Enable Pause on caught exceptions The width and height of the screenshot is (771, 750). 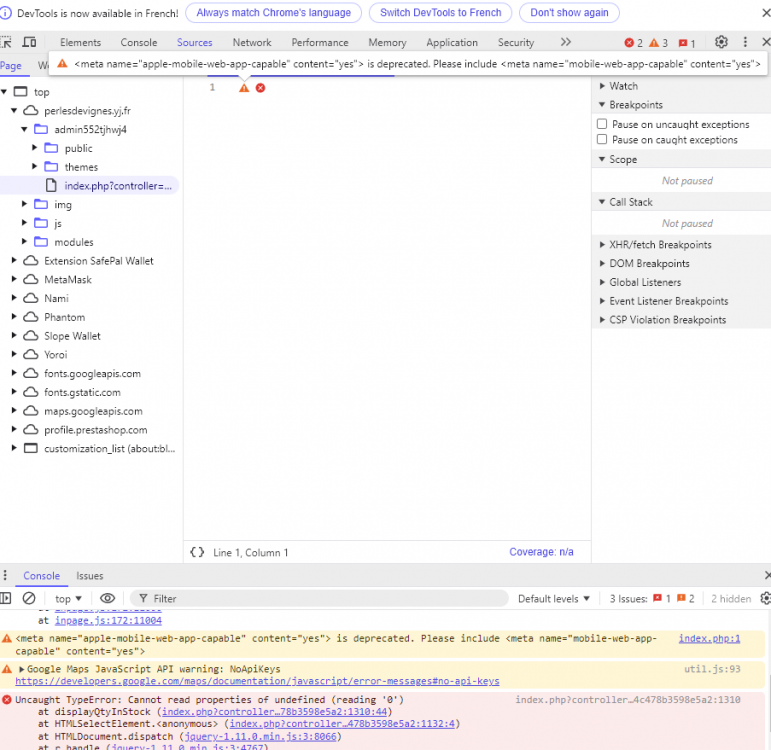(602, 139)
